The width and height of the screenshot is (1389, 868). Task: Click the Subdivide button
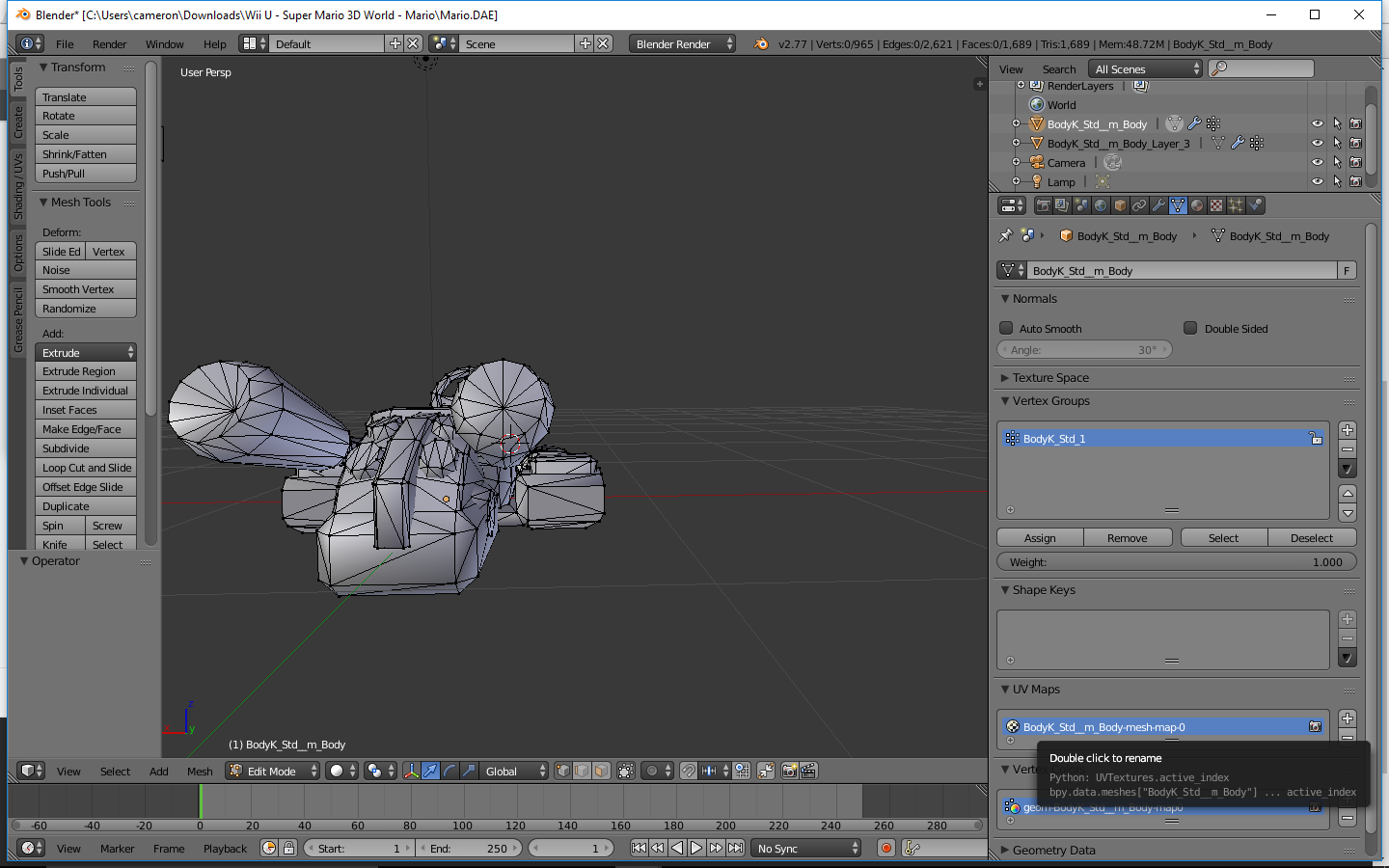pos(86,448)
